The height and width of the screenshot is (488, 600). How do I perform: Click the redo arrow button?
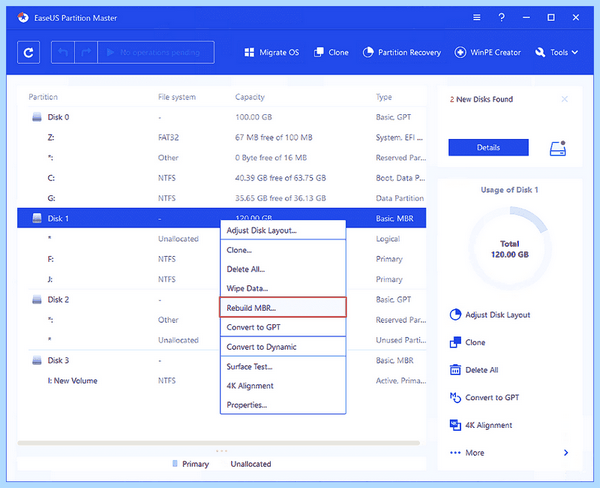click(x=86, y=52)
